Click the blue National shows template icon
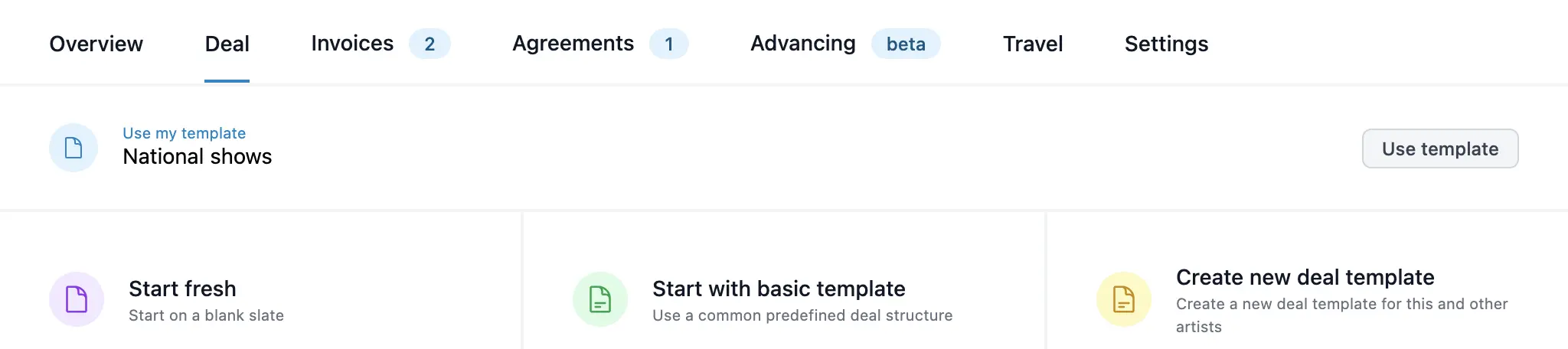1568x349 pixels. (73, 148)
